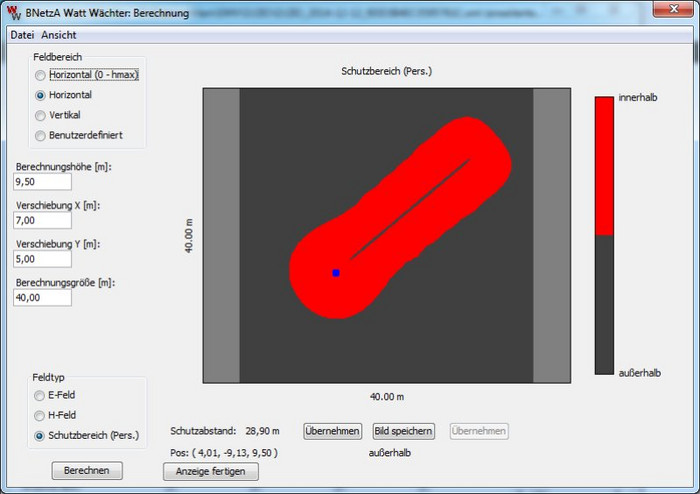This screenshot has width=700, height=494.
Task: Click the Berechnungshöhe input field
Action: (x=42, y=182)
